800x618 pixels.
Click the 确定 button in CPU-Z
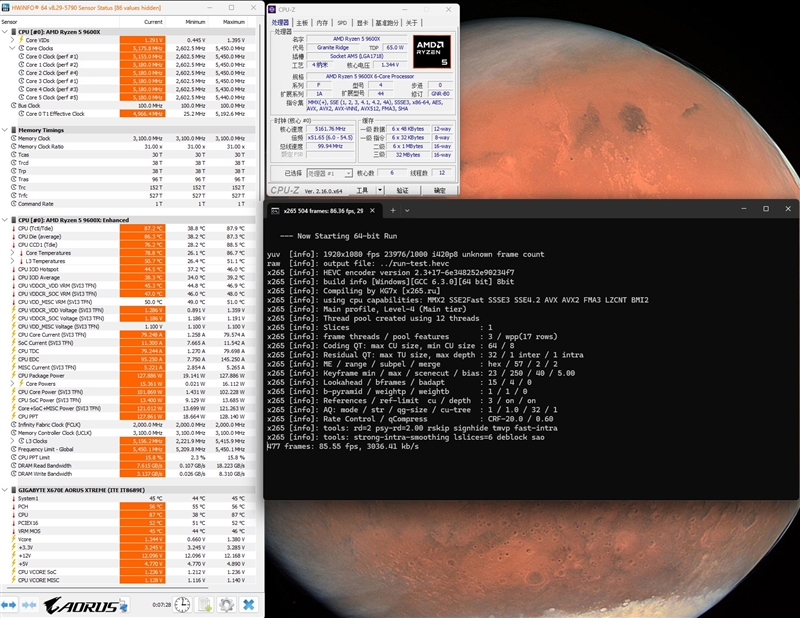[x=438, y=189]
